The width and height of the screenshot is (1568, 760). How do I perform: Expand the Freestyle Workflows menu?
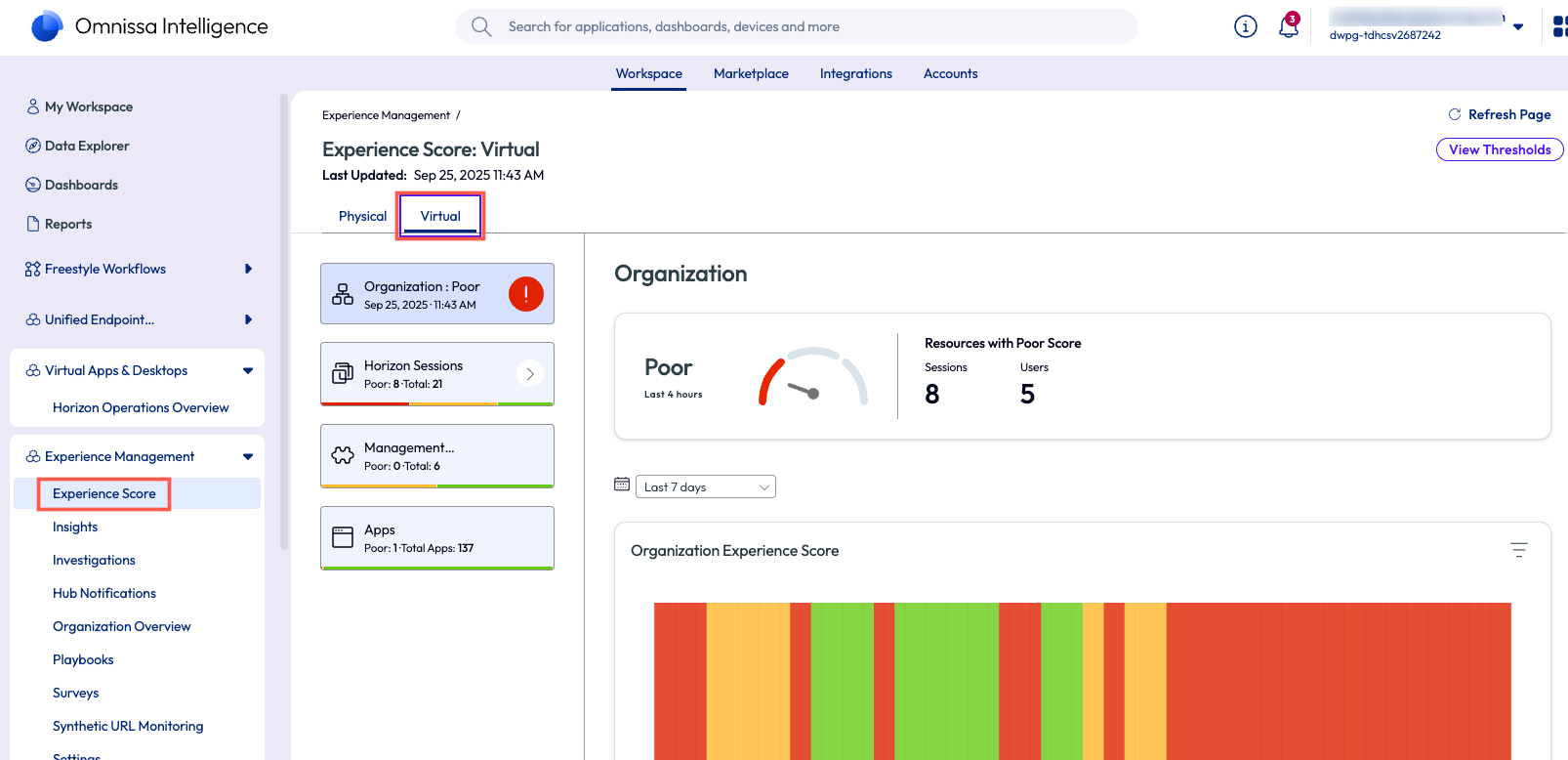(248, 269)
